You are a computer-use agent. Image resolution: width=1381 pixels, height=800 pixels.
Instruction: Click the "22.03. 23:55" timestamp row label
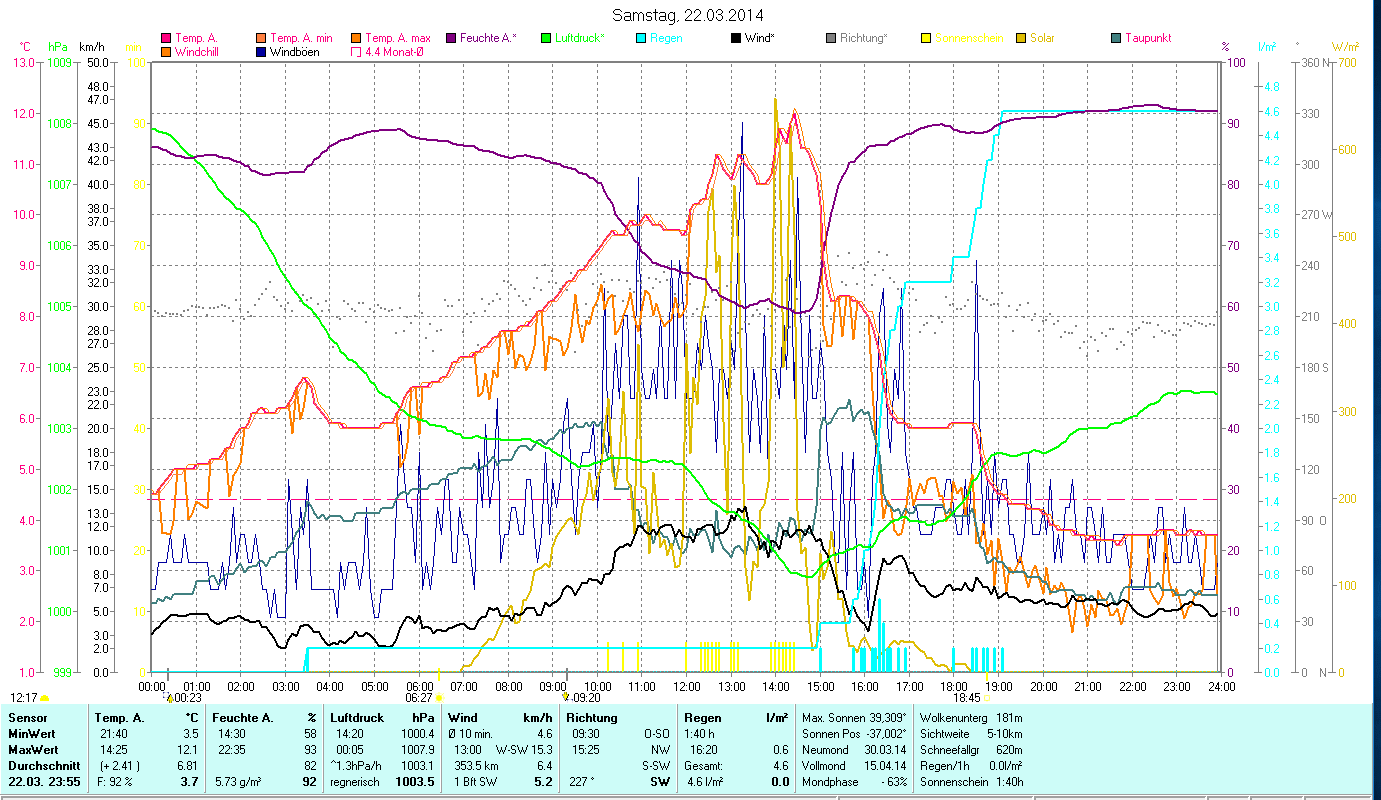pyautogui.click(x=44, y=782)
